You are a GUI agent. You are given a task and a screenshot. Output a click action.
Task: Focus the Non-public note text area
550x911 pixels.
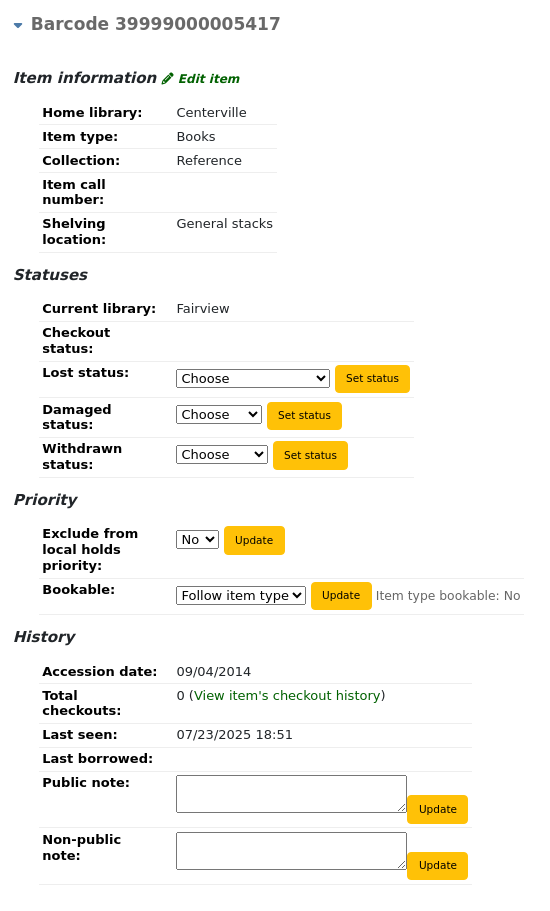point(292,851)
